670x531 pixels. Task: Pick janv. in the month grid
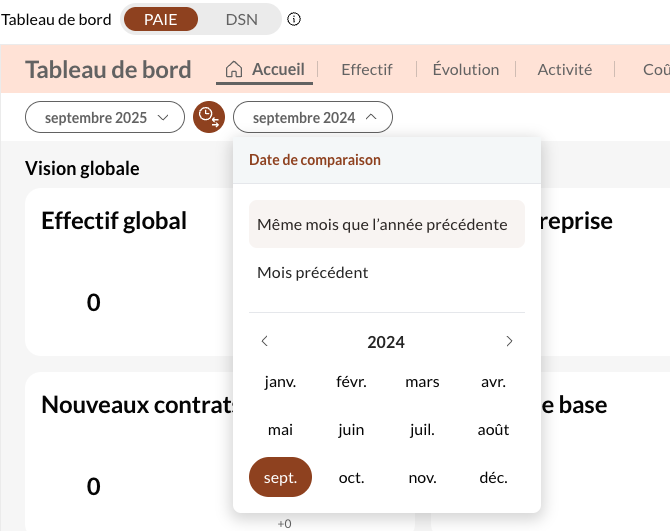(x=280, y=382)
